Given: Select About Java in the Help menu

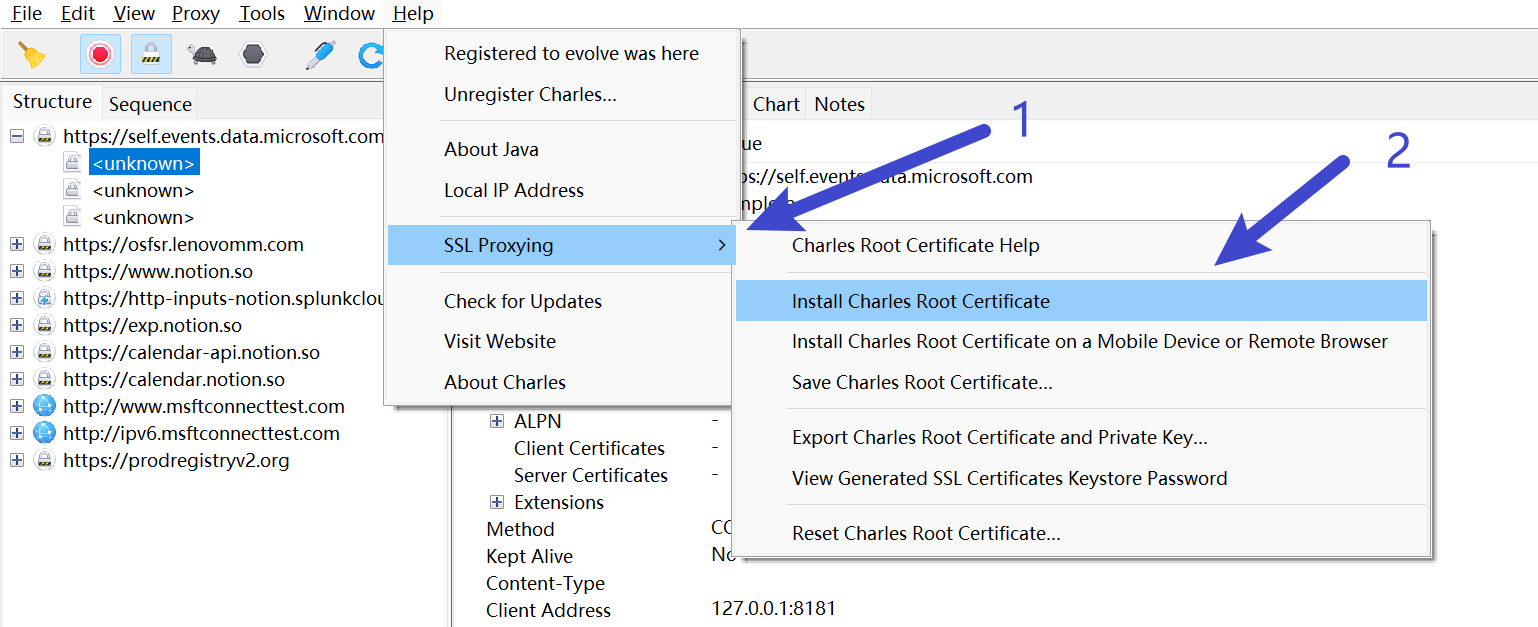Looking at the screenshot, I should tap(561, 149).
